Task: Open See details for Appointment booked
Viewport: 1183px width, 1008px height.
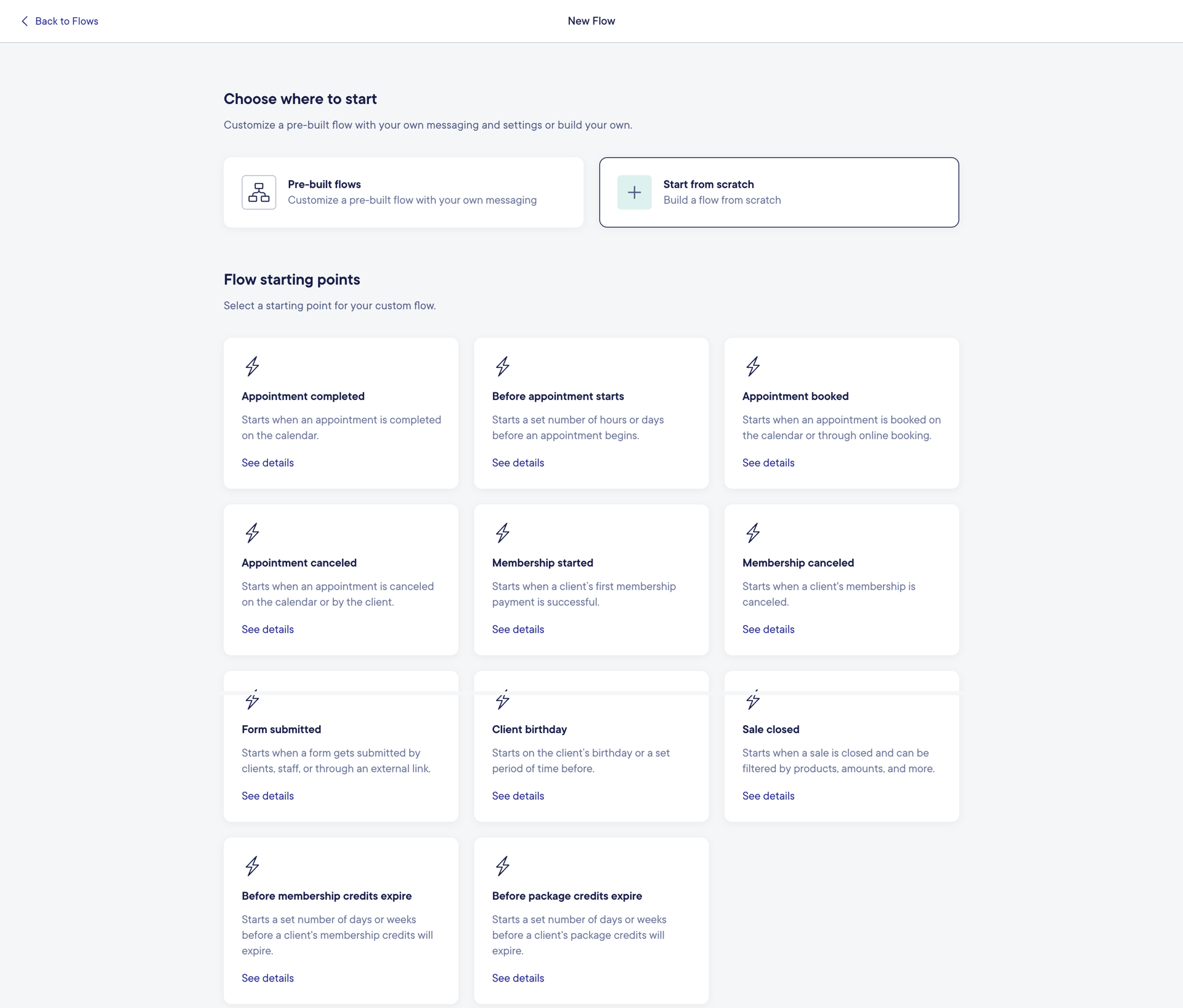Action: pyautogui.click(x=768, y=462)
